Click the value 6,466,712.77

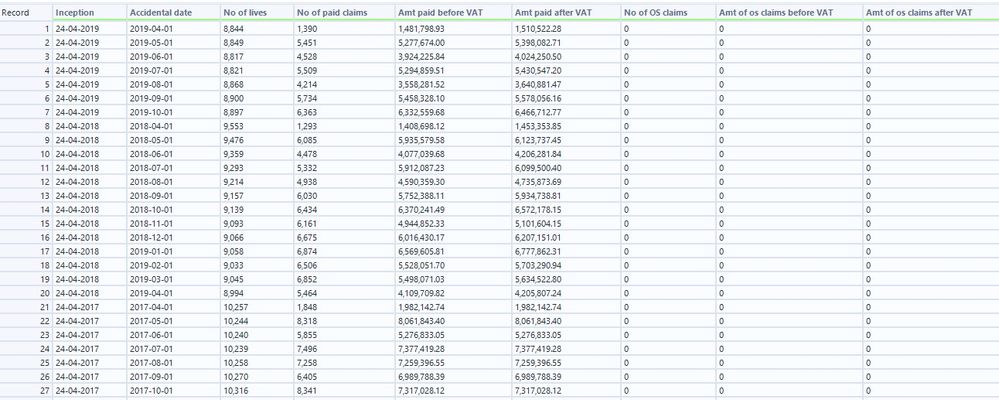(538, 113)
